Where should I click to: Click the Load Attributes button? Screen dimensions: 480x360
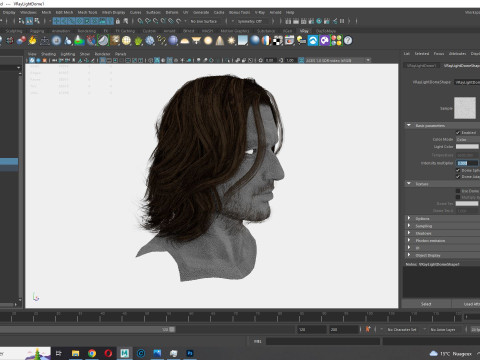(x=466, y=304)
